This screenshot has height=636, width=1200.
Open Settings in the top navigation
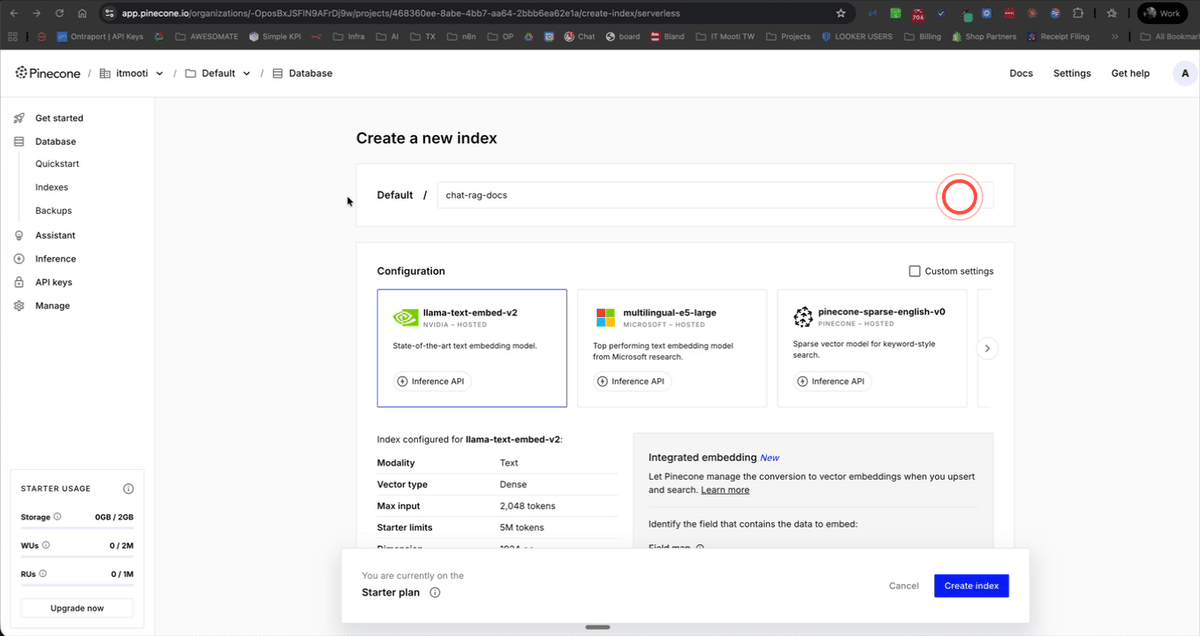pos(1072,72)
